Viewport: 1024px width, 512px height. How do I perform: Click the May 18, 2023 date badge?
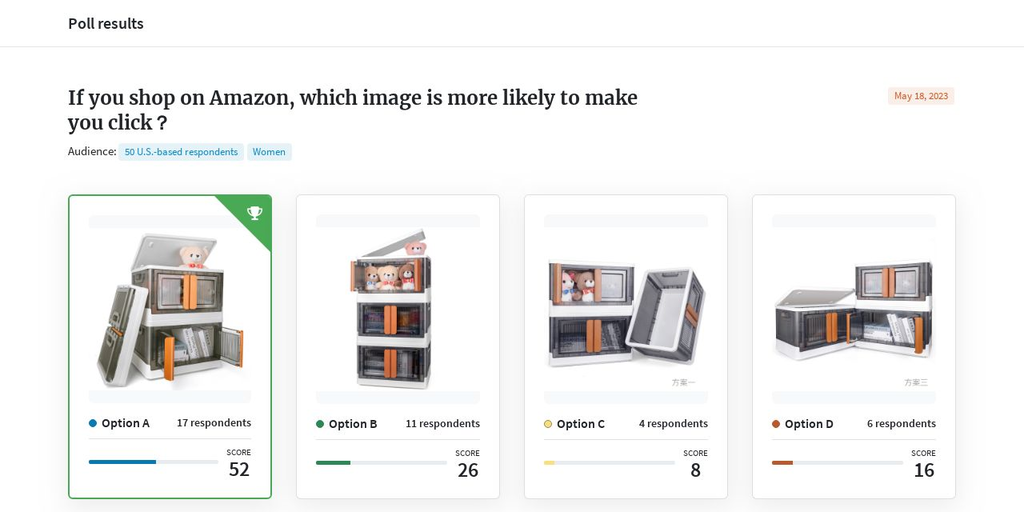tap(921, 96)
